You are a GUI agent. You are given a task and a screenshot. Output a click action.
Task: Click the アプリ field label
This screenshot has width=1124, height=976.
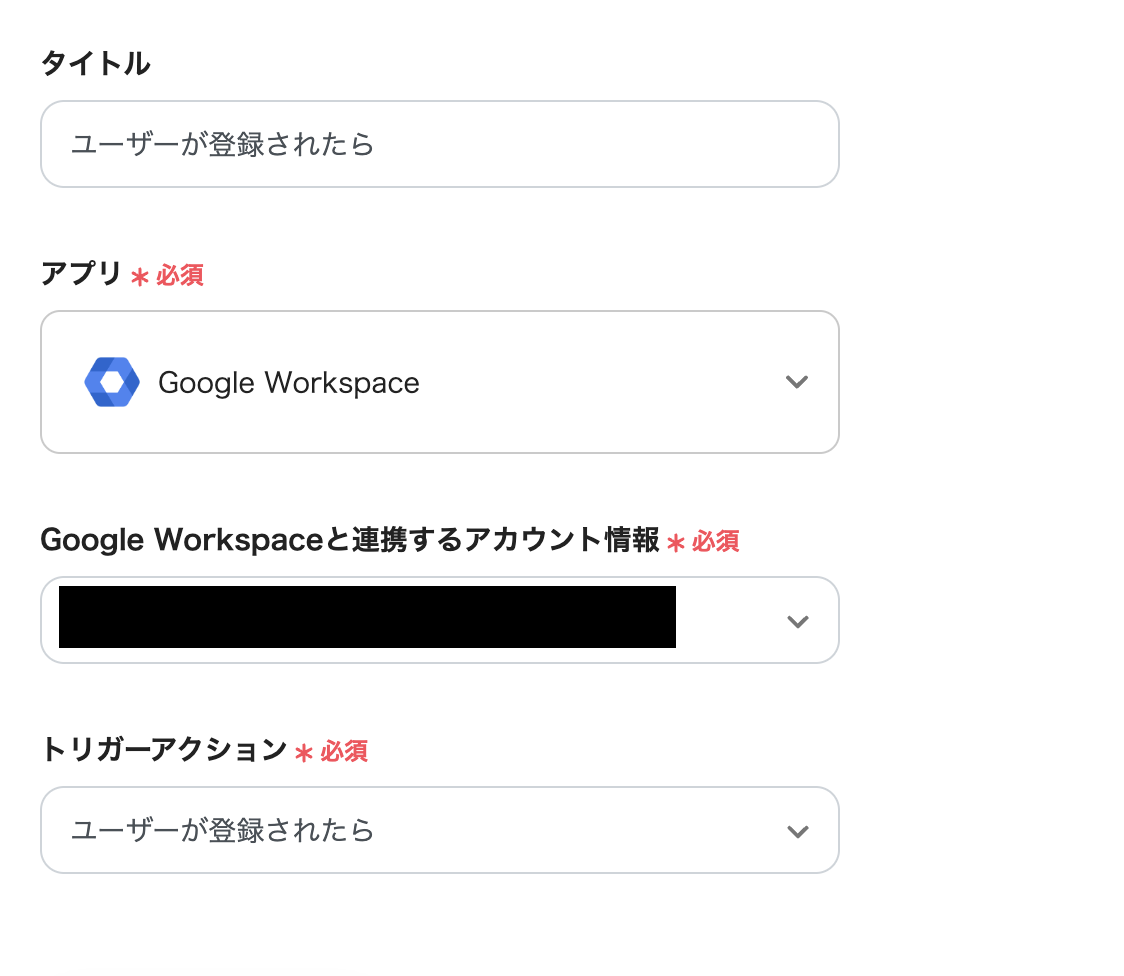81,274
